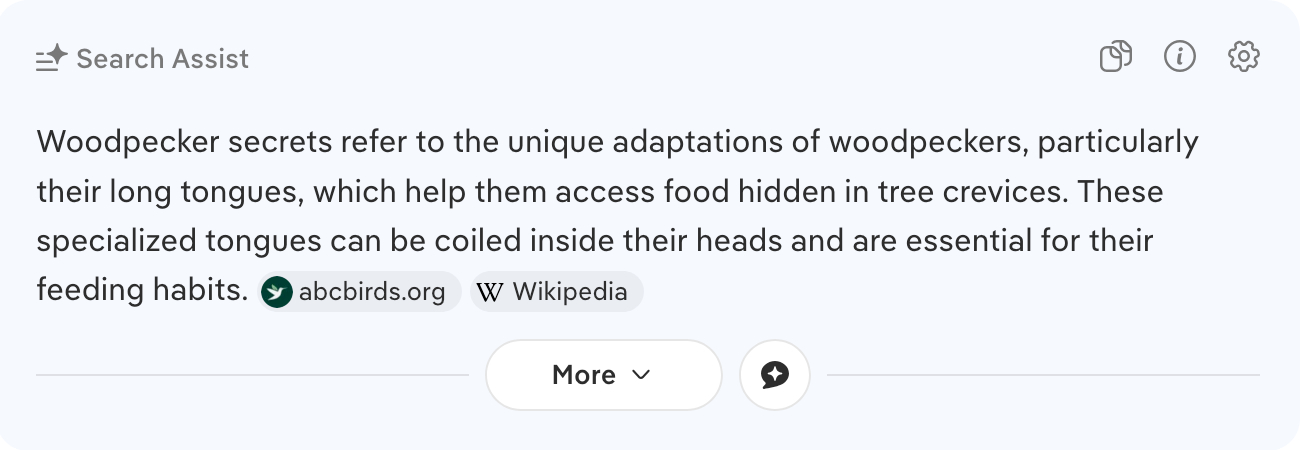1300x450 pixels.
Task: Open the abcbirds.org source link
Action: 372,292
